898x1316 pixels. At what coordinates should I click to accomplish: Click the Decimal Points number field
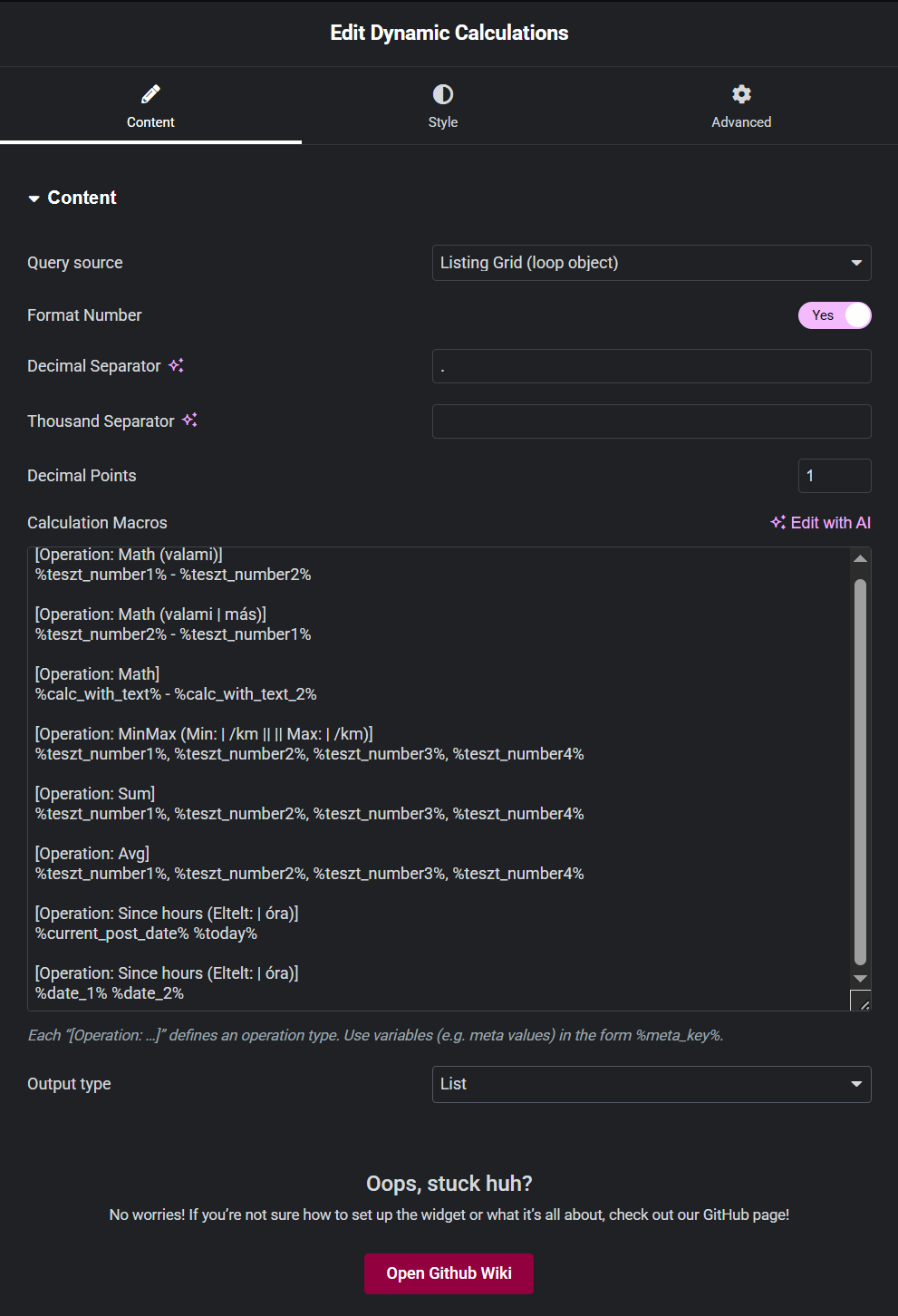[835, 476]
